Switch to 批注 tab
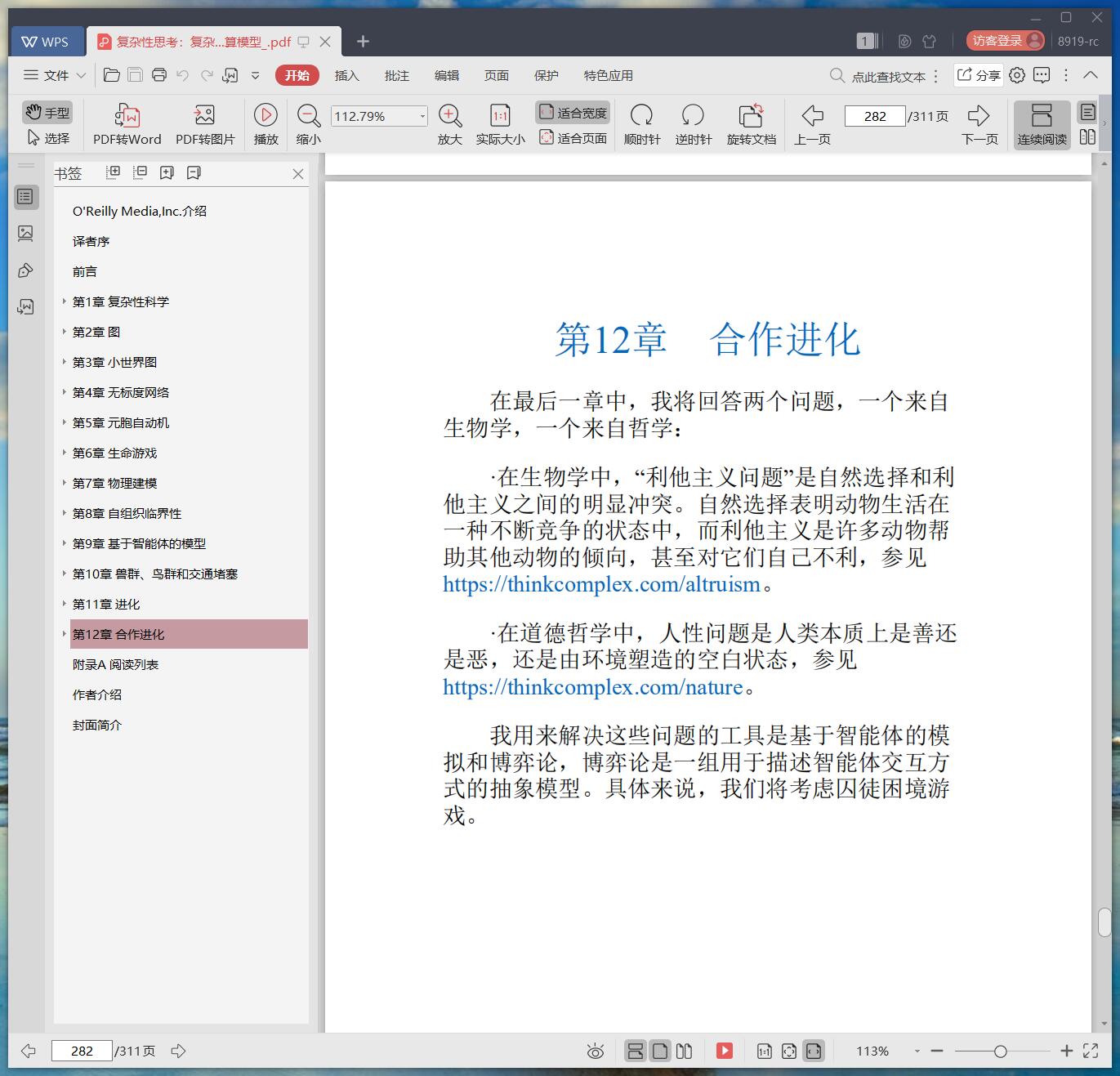Image resolution: width=1120 pixels, height=1076 pixels. pyautogui.click(x=396, y=75)
